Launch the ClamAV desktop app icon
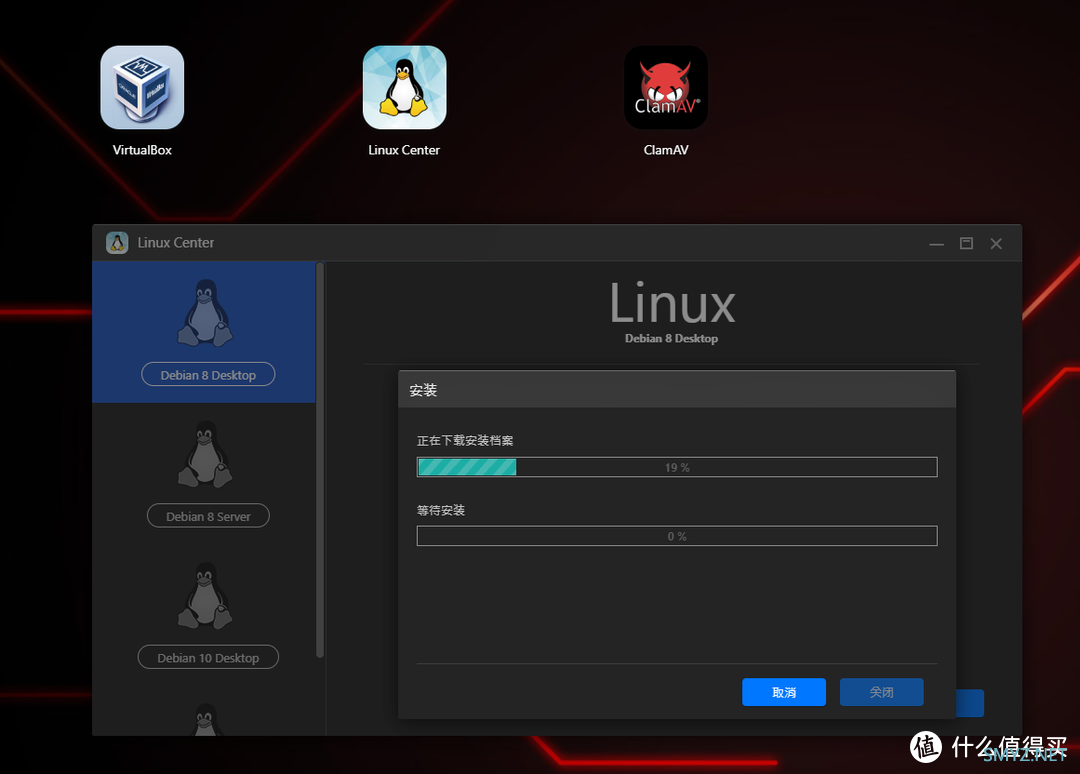This screenshot has height=774, width=1080. [x=666, y=87]
